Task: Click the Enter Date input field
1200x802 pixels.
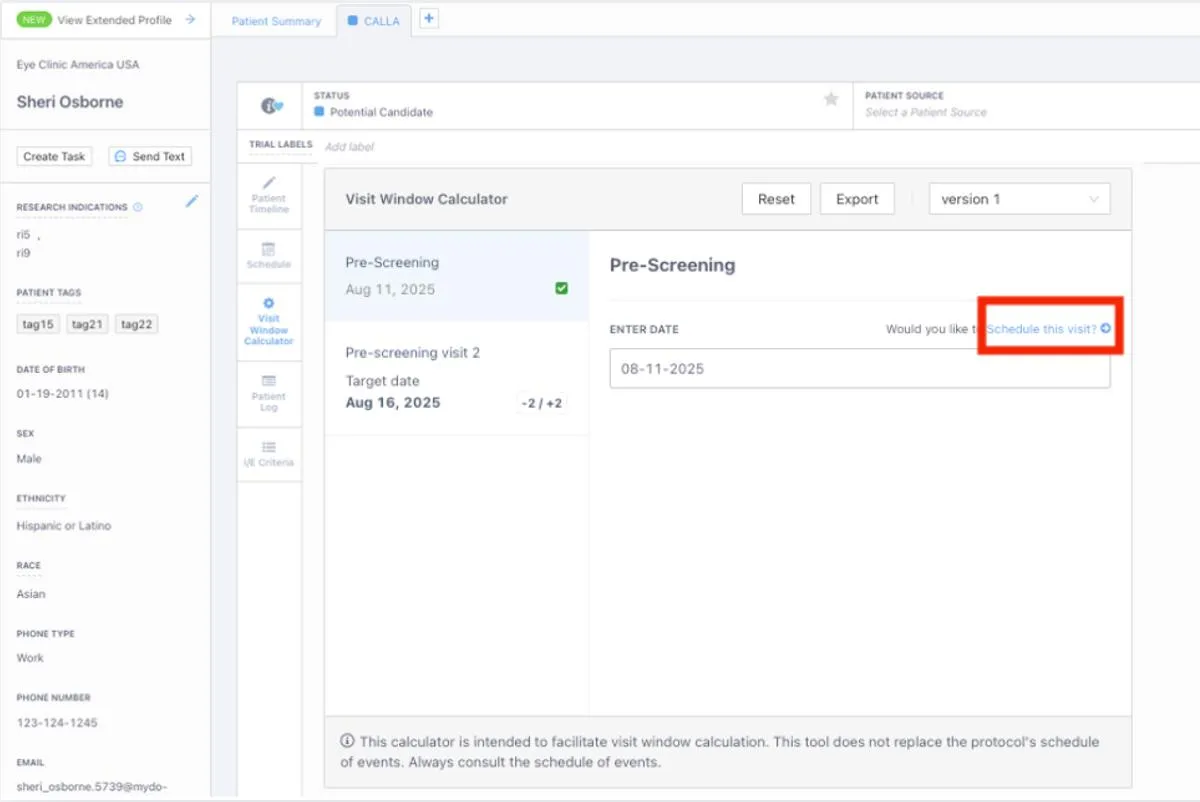Action: tap(859, 369)
